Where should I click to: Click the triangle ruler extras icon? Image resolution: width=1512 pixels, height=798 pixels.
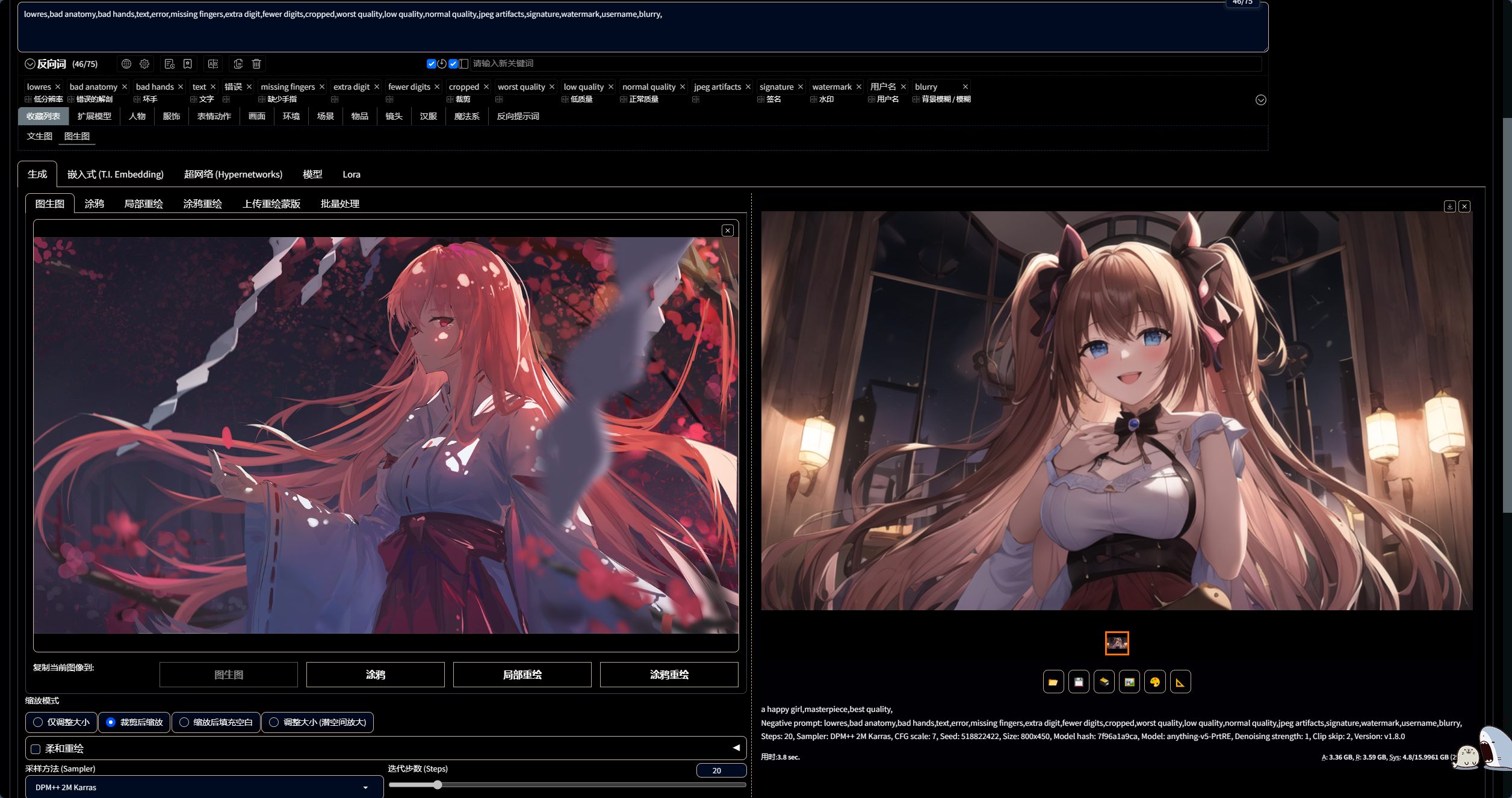pos(1180,682)
